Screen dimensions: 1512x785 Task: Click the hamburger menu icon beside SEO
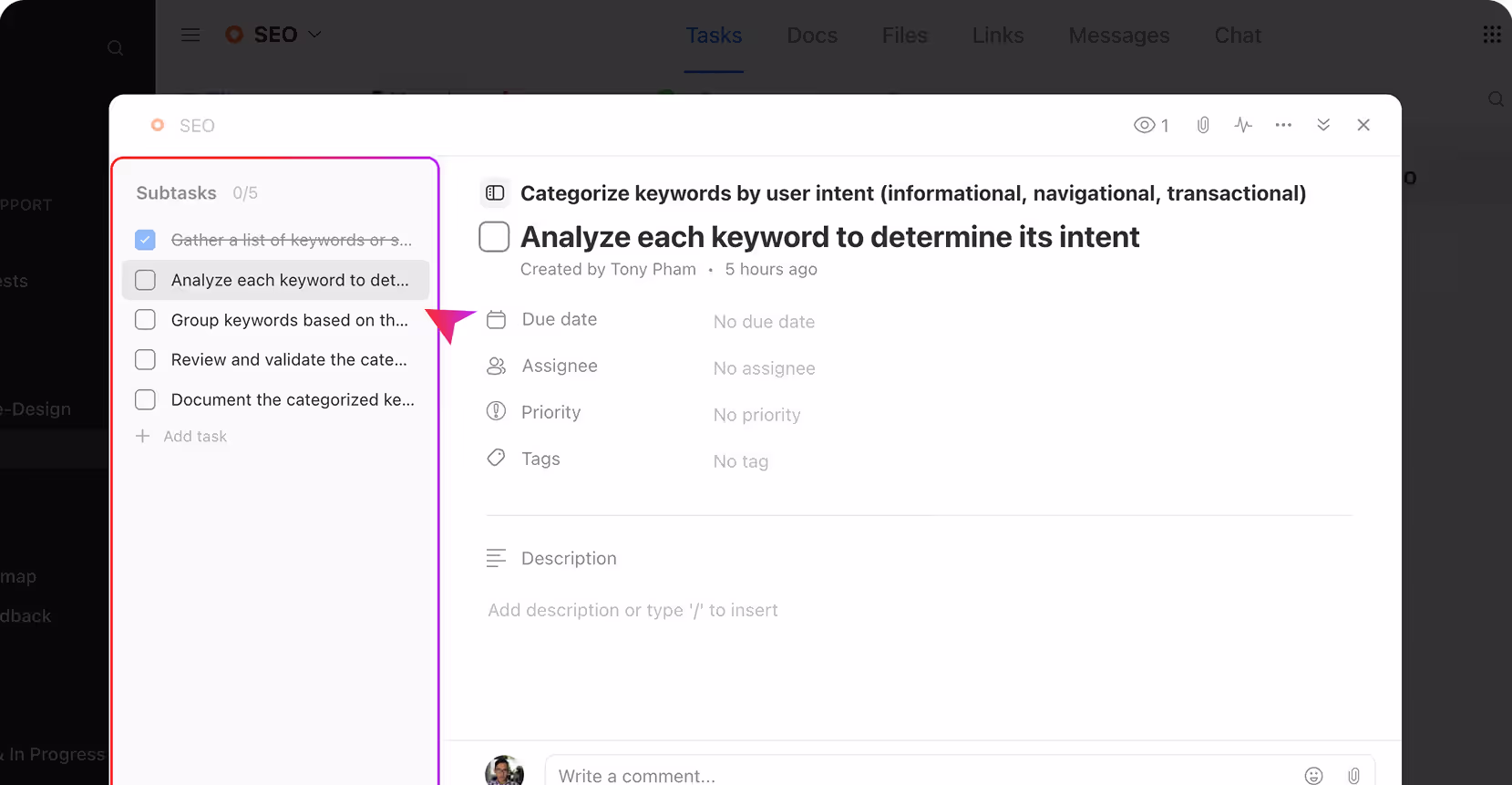(x=190, y=35)
